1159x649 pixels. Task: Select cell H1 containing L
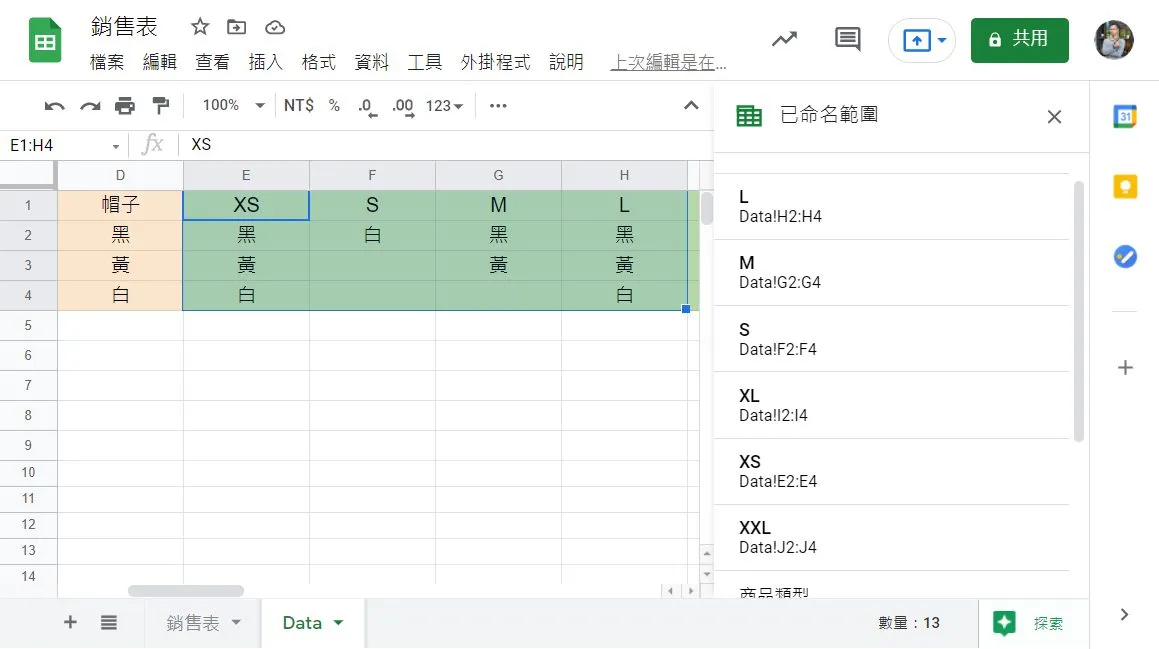coord(625,205)
